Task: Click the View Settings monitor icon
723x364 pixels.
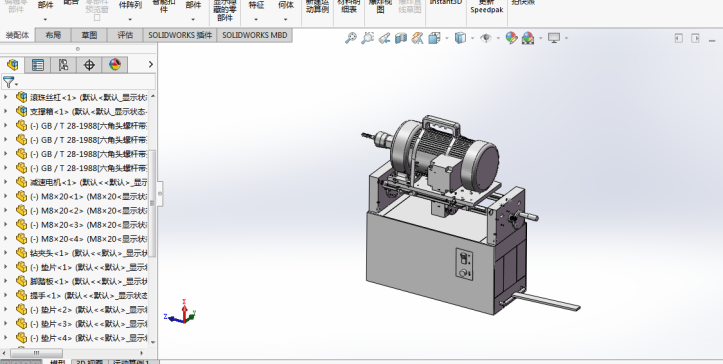Action: pyautogui.click(x=554, y=38)
